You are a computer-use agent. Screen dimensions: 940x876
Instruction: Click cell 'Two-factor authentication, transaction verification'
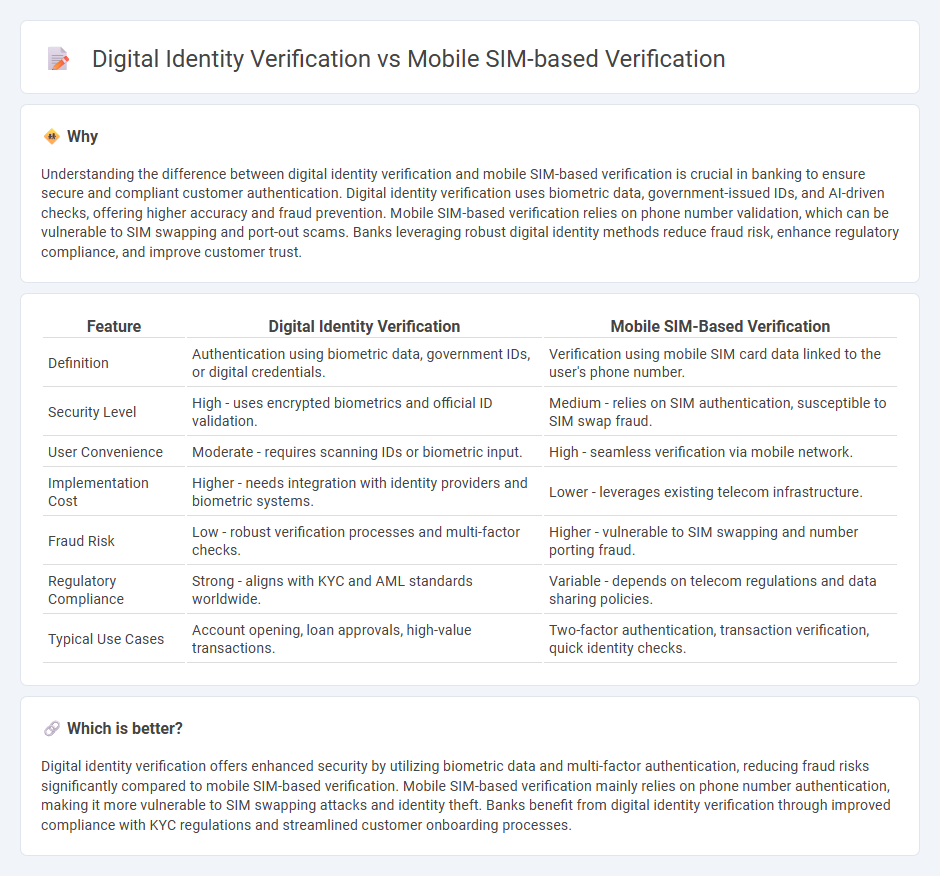pos(720,639)
